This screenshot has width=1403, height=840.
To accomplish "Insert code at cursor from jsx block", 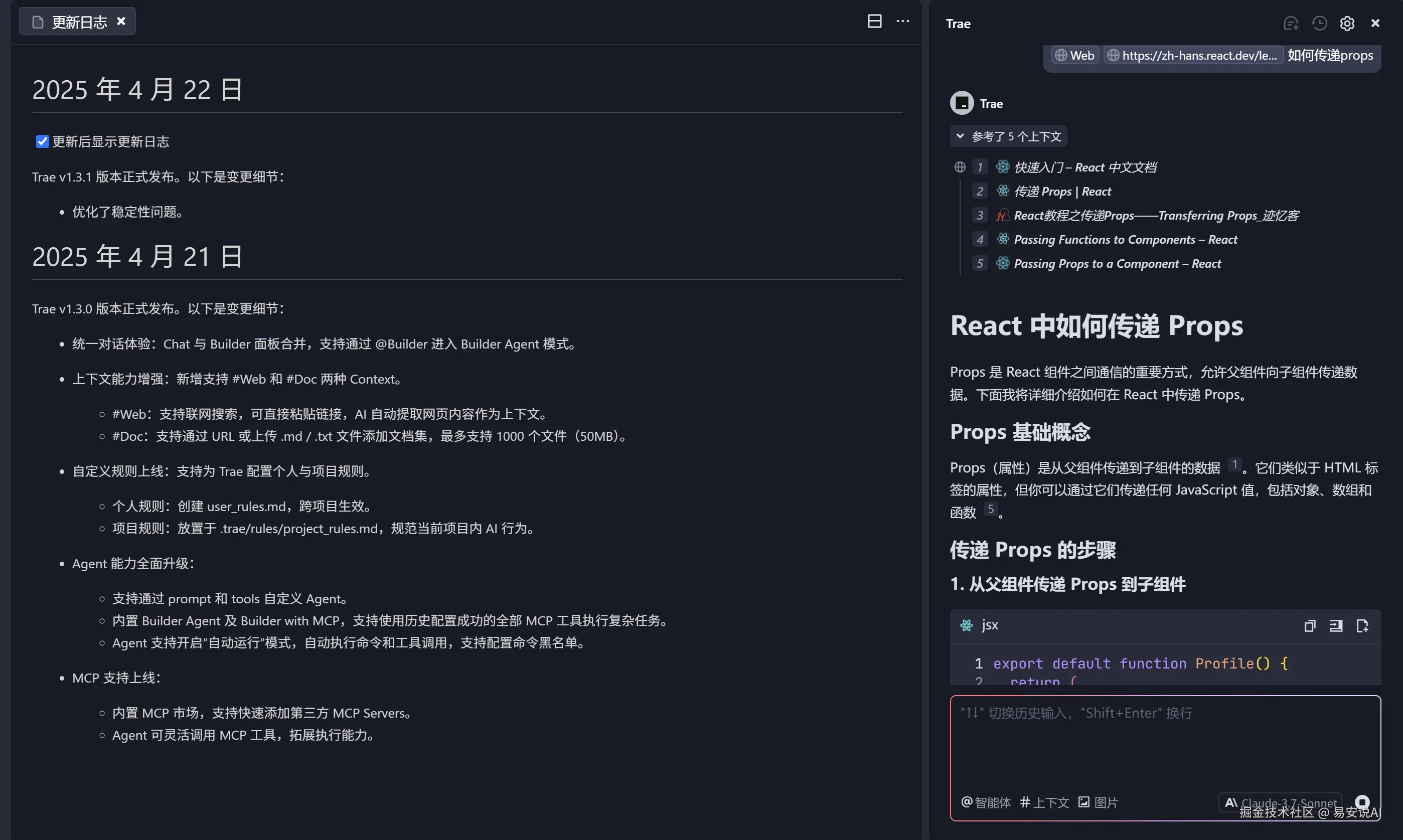I will [1336, 625].
